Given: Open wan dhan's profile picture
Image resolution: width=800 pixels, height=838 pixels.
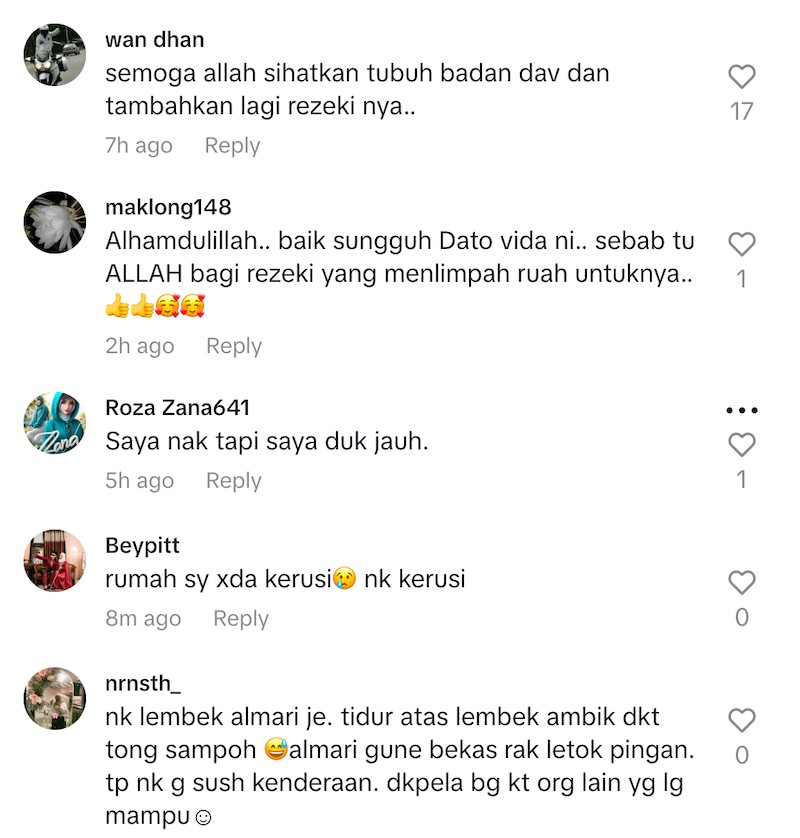Looking at the screenshot, I should point(55,55).
